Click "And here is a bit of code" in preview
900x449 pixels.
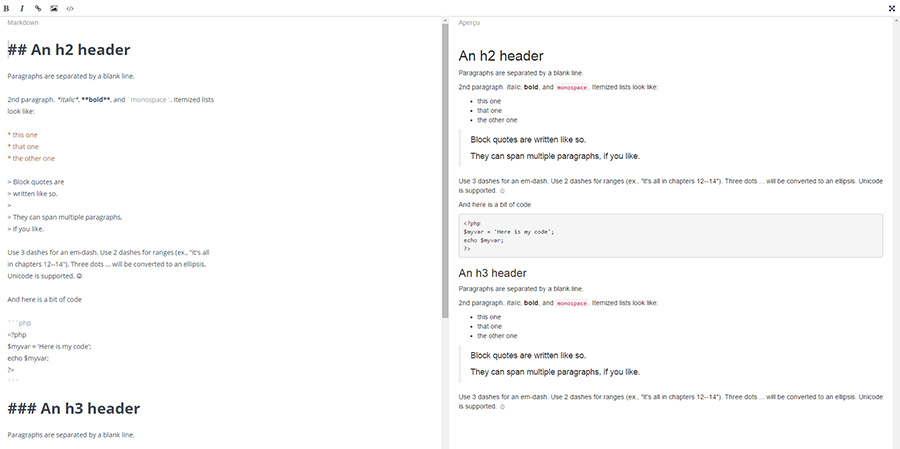495,204
